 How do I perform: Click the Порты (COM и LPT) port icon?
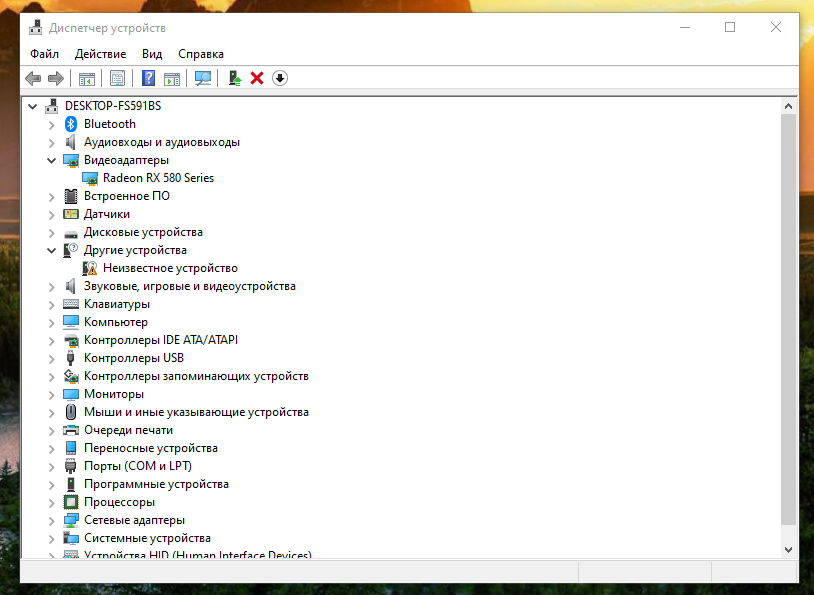click(x=71, y=466)
